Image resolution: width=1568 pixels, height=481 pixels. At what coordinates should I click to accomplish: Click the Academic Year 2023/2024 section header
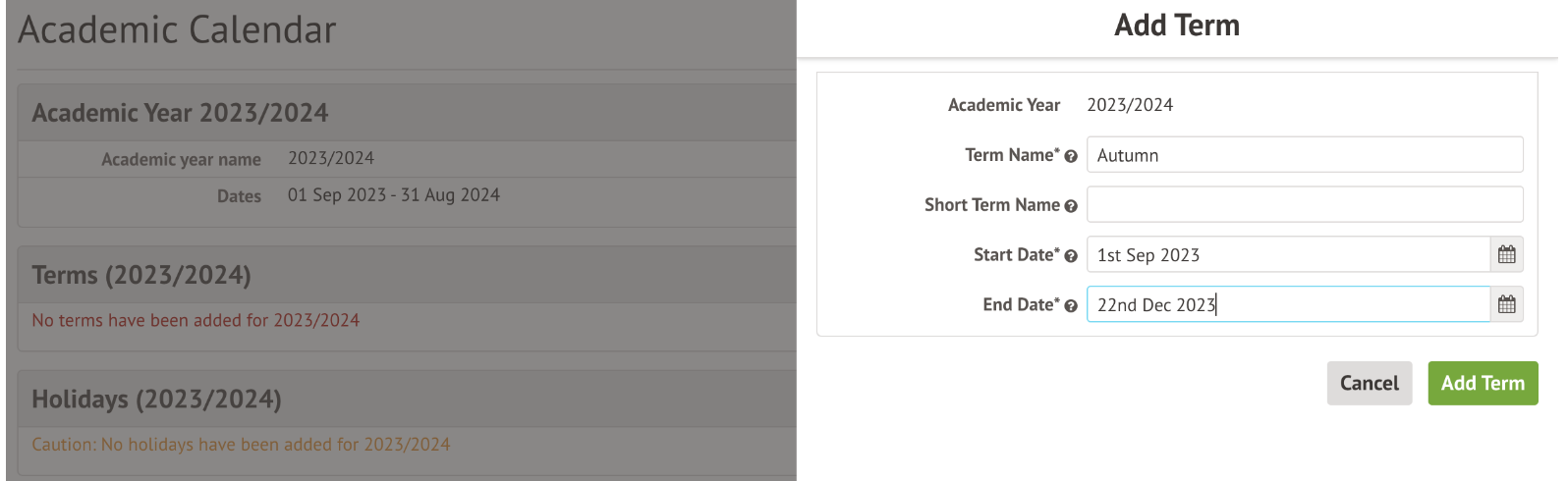(180, 113)
